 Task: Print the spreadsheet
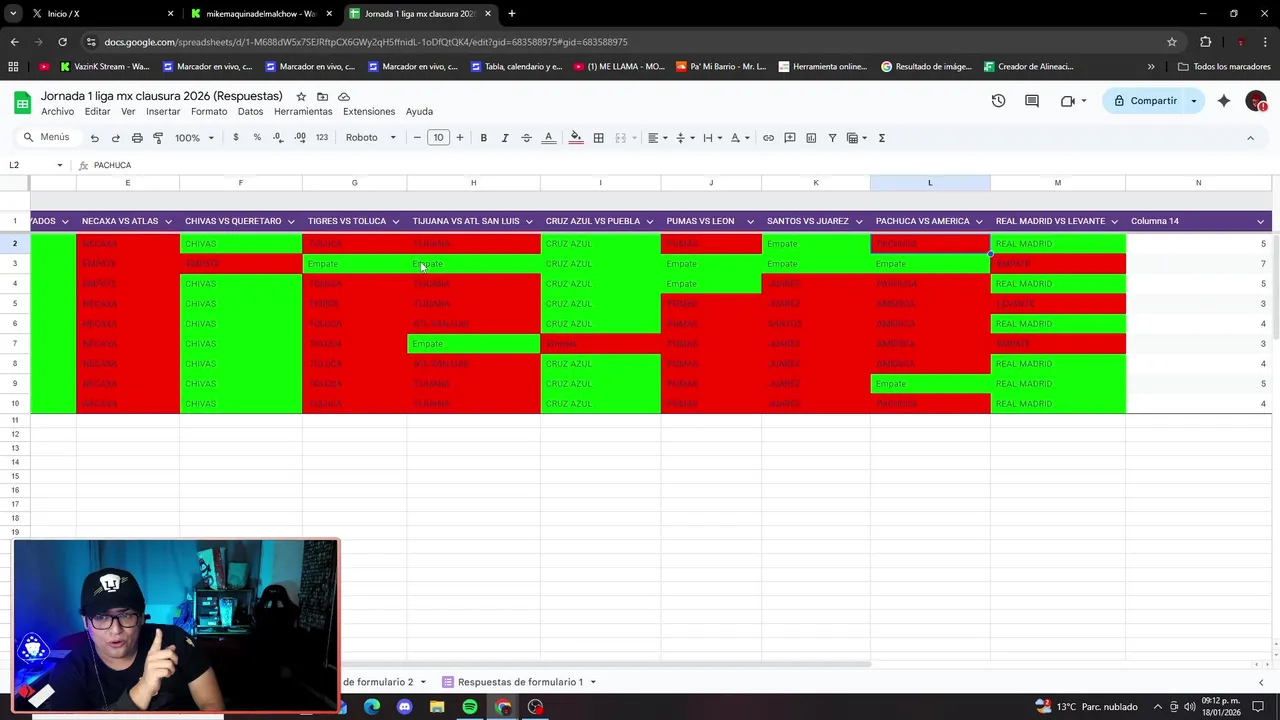[x=137, y=138]
